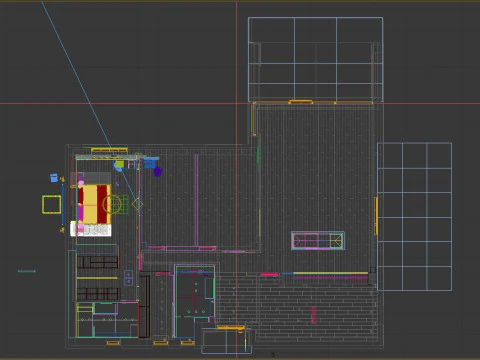Pick the orange window bar on top wall
480x360 pixels.
click(301, 101)
